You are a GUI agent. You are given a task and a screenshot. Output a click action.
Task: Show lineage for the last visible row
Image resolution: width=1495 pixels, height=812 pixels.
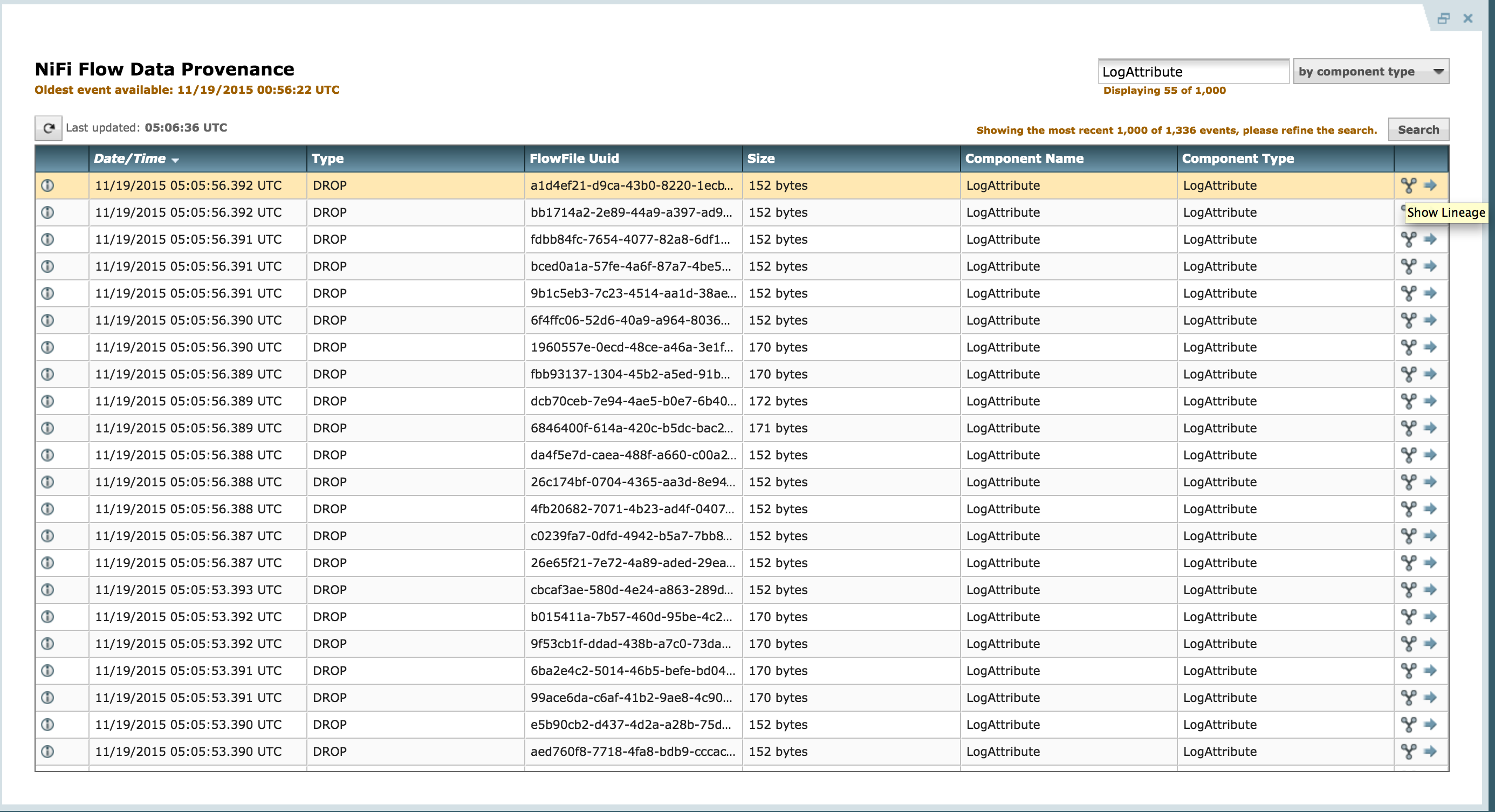coord(1409,752)
